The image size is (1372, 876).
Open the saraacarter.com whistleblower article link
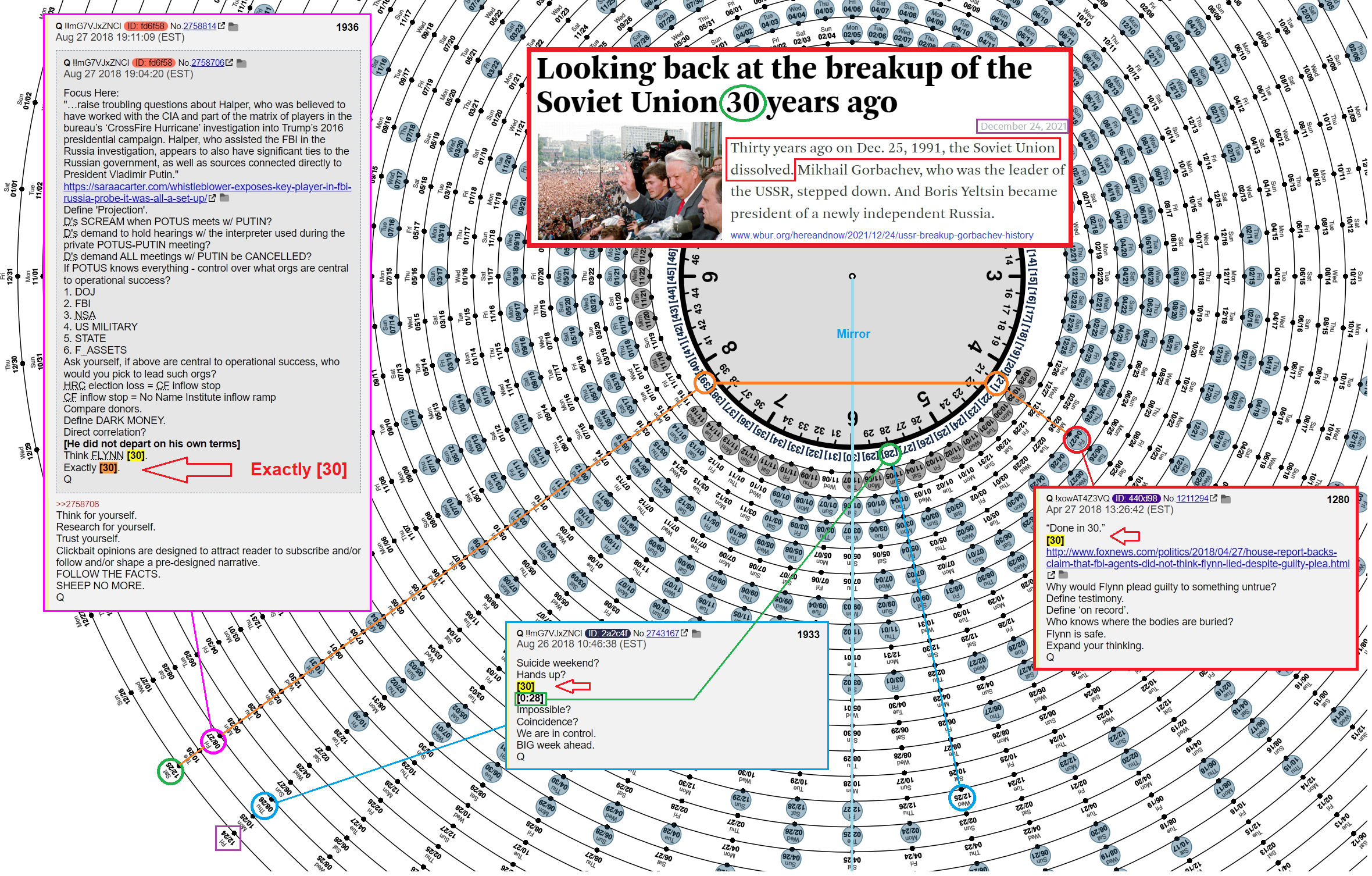207,193
